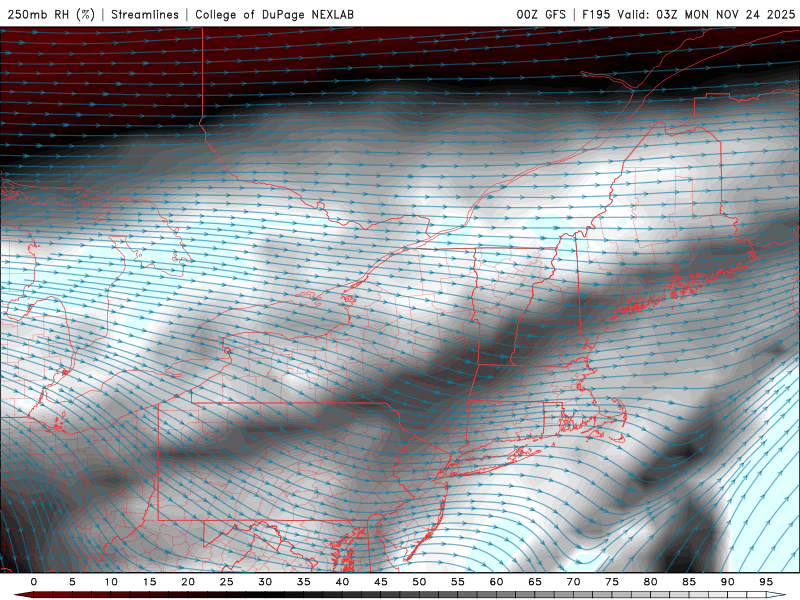Screen dimensions: 800x600
Task: Click the colorbar value "85"
Action: [x=689, y=582]
